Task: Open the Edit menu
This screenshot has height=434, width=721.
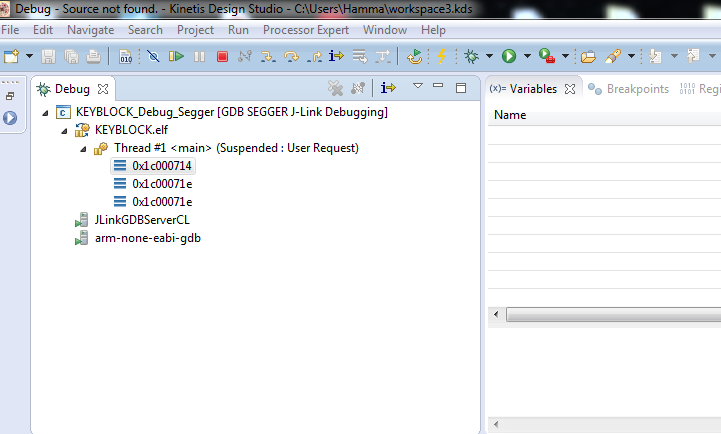Action: (x=43, y=30)
